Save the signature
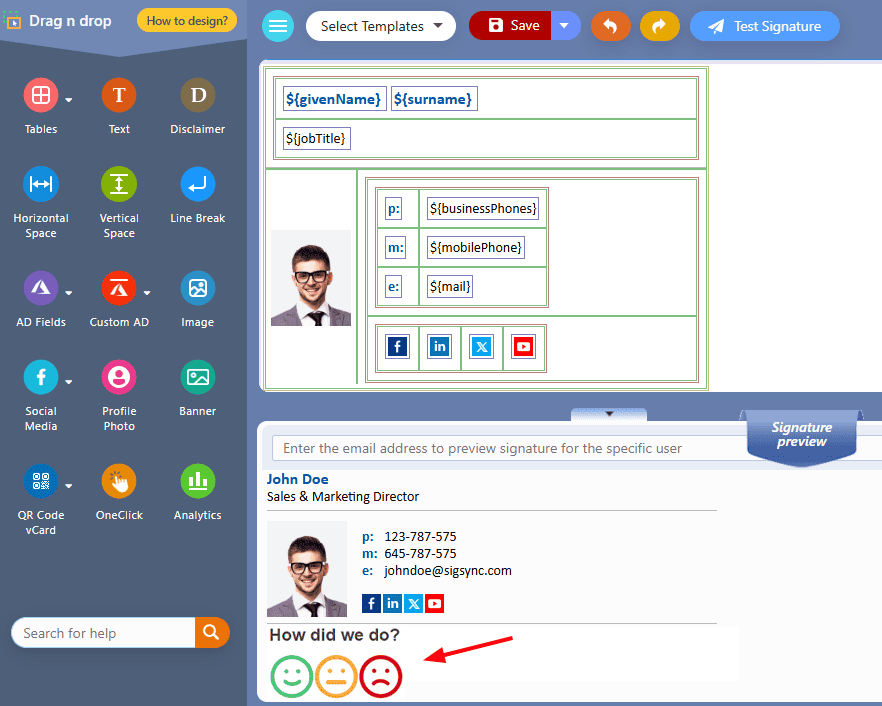 [510, 26]
